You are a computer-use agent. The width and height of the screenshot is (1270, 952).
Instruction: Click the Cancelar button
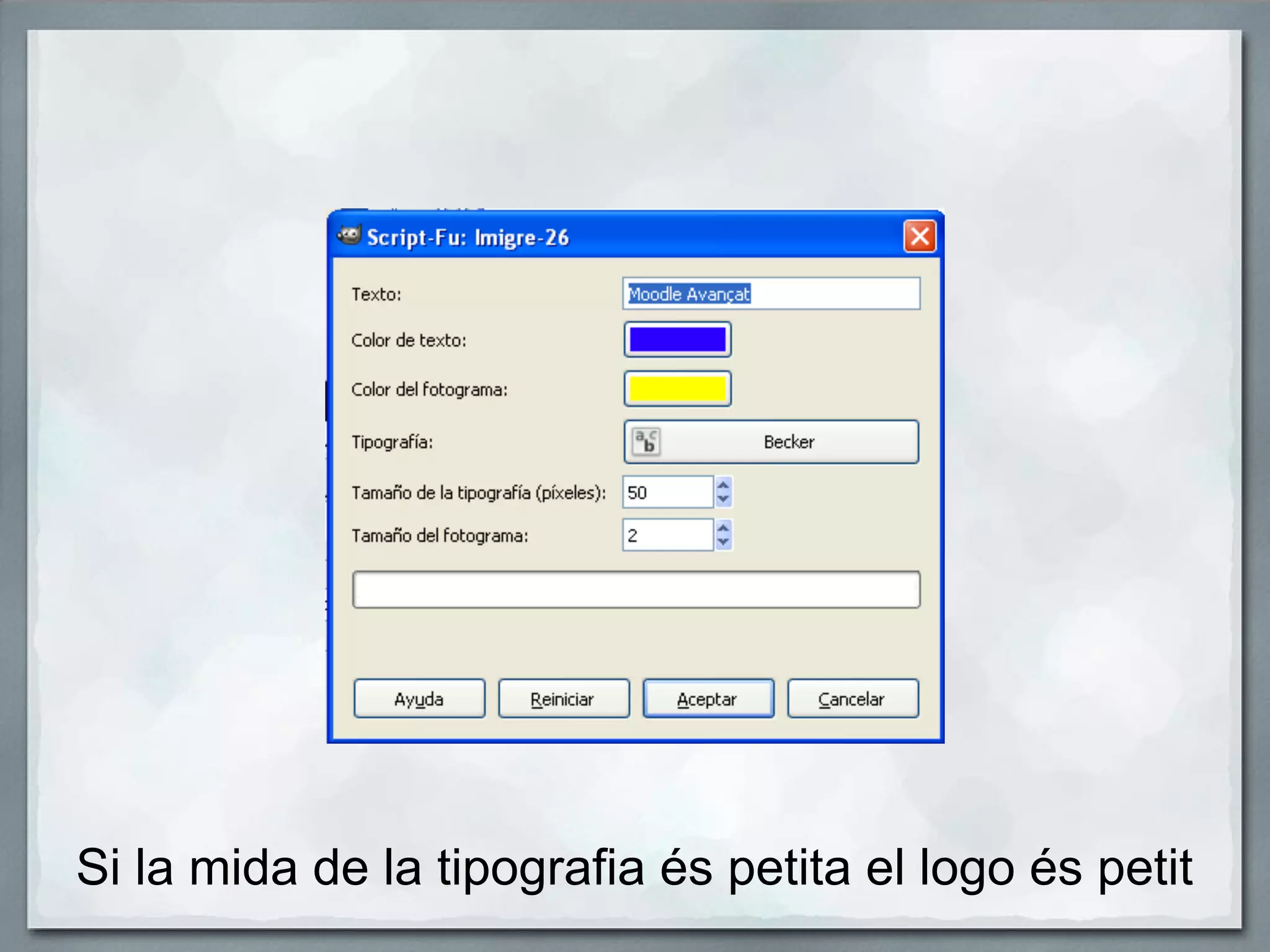(x=853, y=699)
